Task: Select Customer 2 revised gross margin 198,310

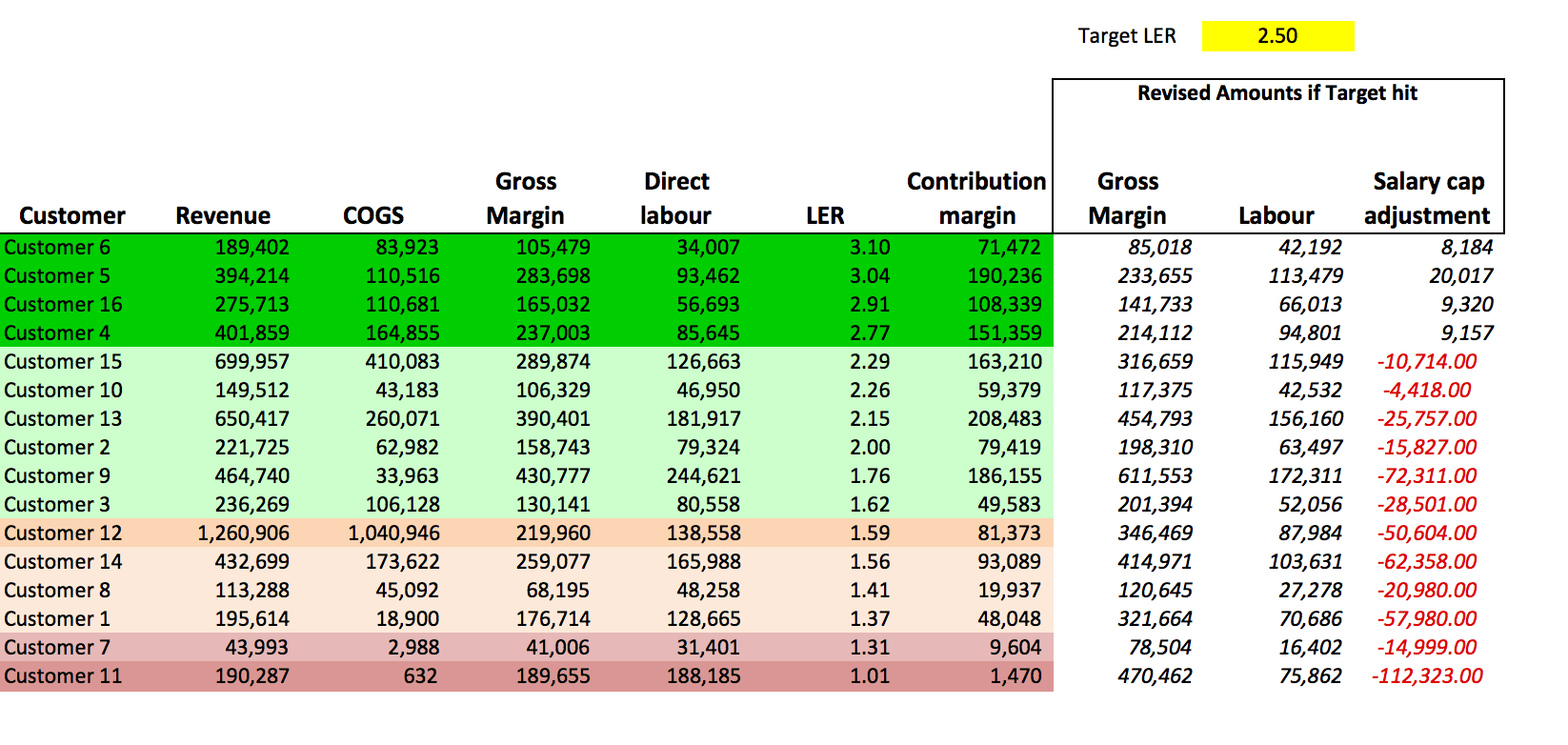Action: pyautogui.click(x=1155, y=448)
